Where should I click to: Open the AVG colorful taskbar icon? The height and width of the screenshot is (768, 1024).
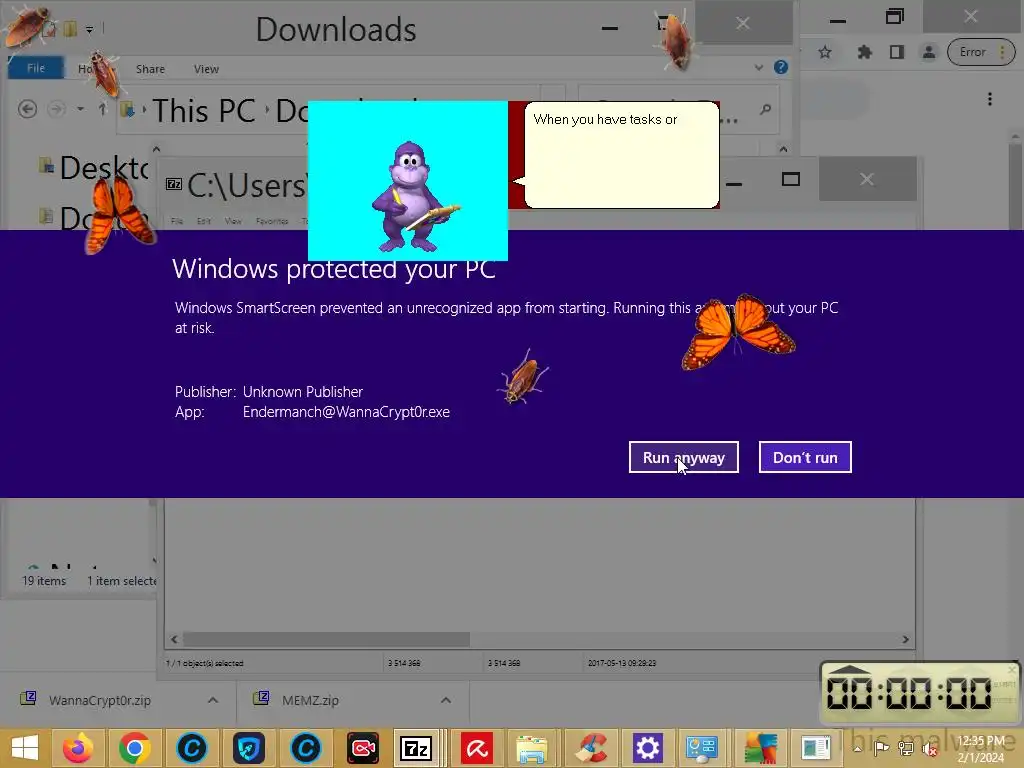click(760, 748)
